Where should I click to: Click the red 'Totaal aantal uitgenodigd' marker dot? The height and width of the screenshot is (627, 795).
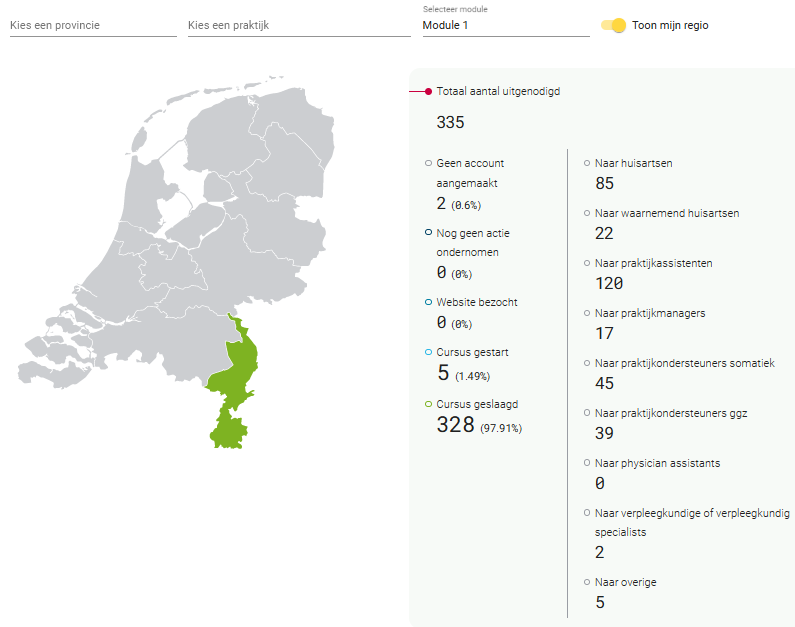tap(428, 92)
